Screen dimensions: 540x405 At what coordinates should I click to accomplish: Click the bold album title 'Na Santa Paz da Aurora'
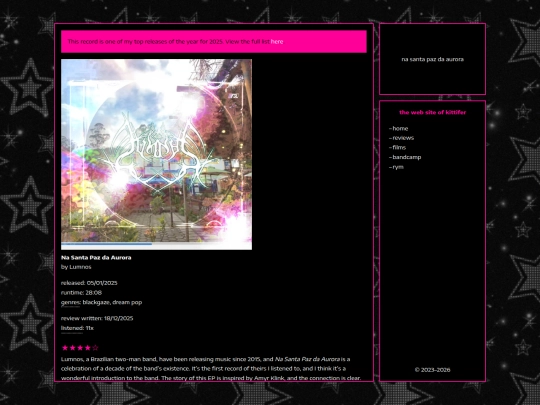pos(96,258)
